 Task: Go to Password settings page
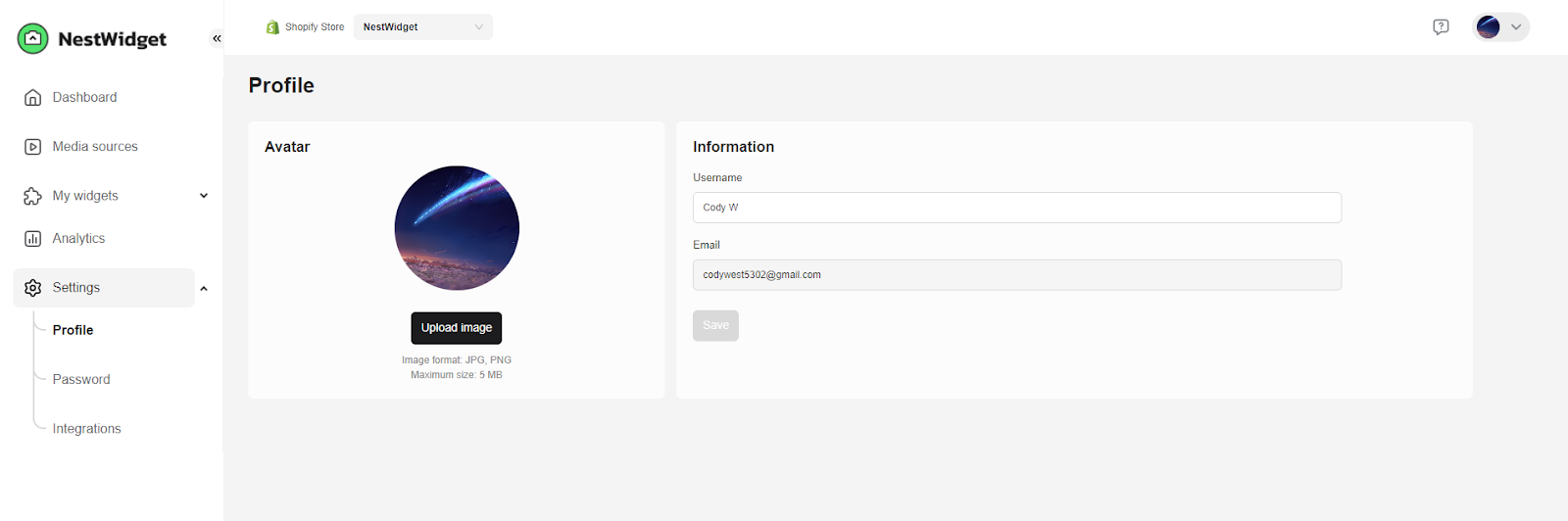tap(81, 380)
